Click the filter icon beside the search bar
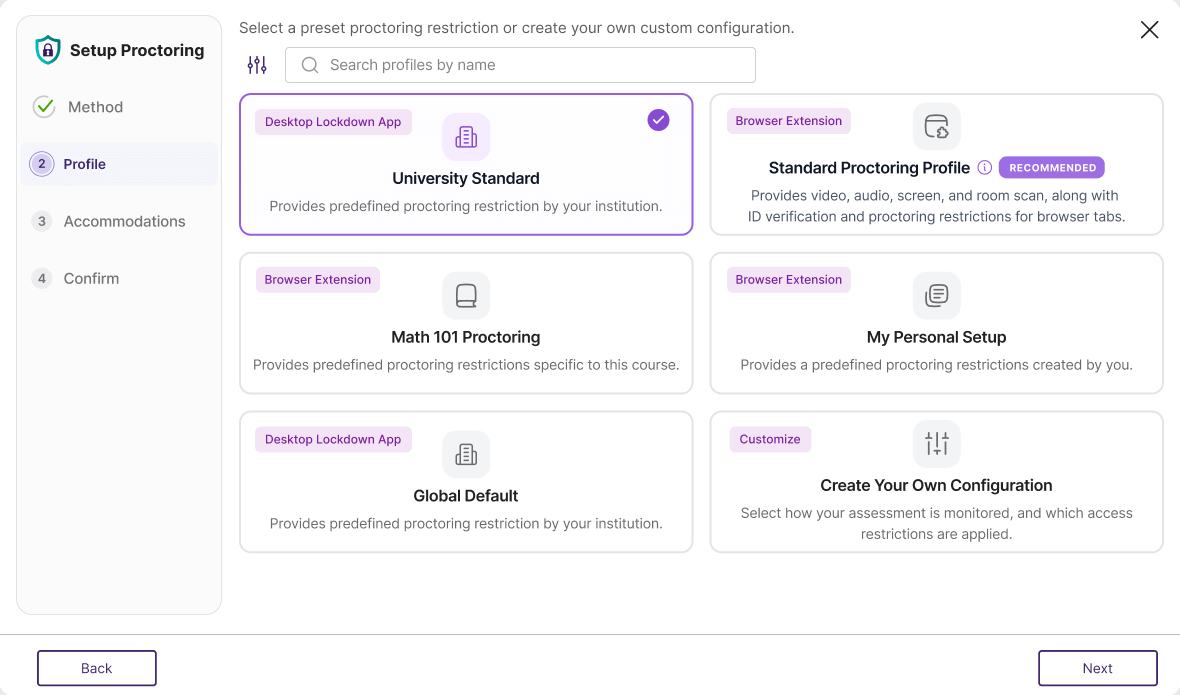 tap(257, 64)
